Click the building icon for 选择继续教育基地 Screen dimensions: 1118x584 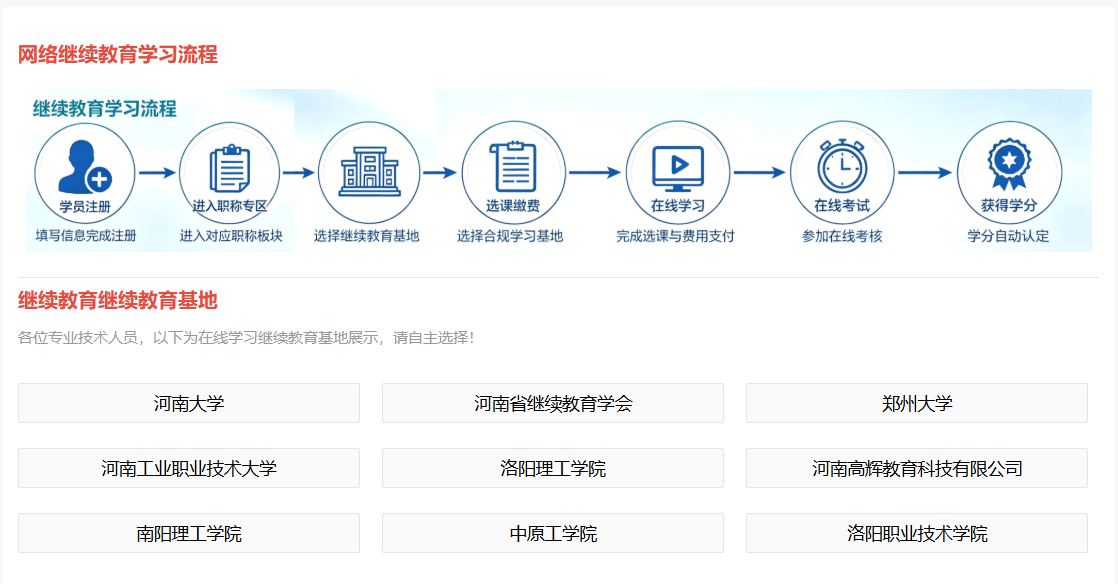point(369,172)
